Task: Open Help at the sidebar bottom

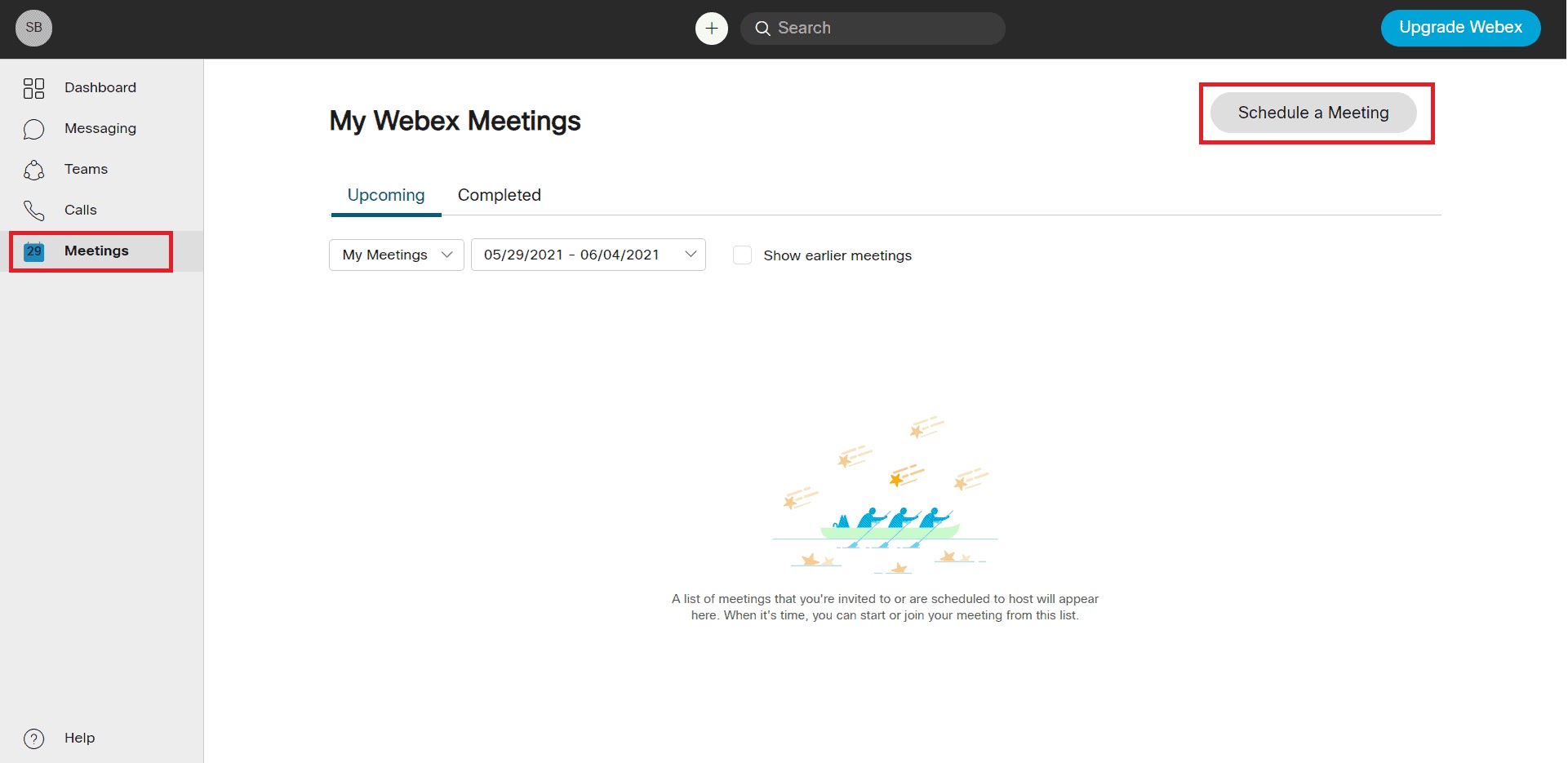Action: (79, 738)
